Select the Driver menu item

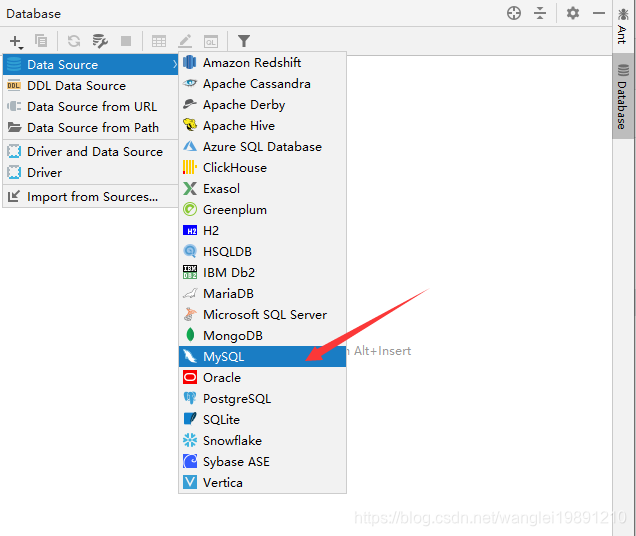point(91,173)
